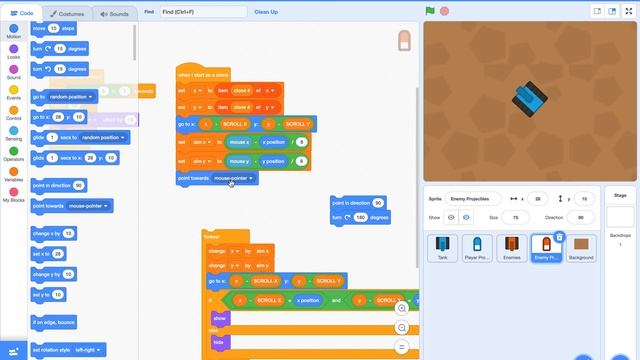640x360 pixels.
Task: Switch to the Costumes tab
Action: (x=67, y=14)
